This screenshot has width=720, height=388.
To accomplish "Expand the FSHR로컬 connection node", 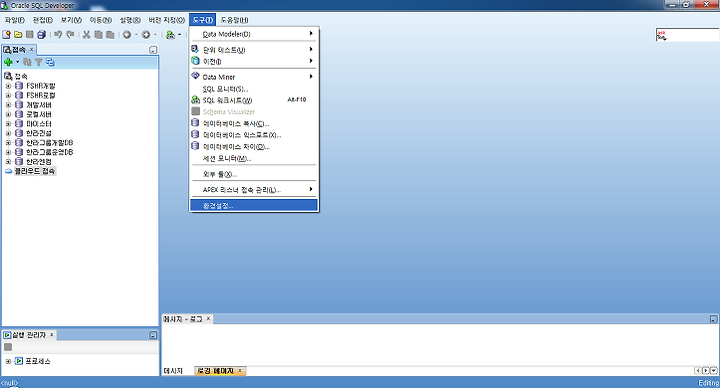I will [x=8, y=96].
